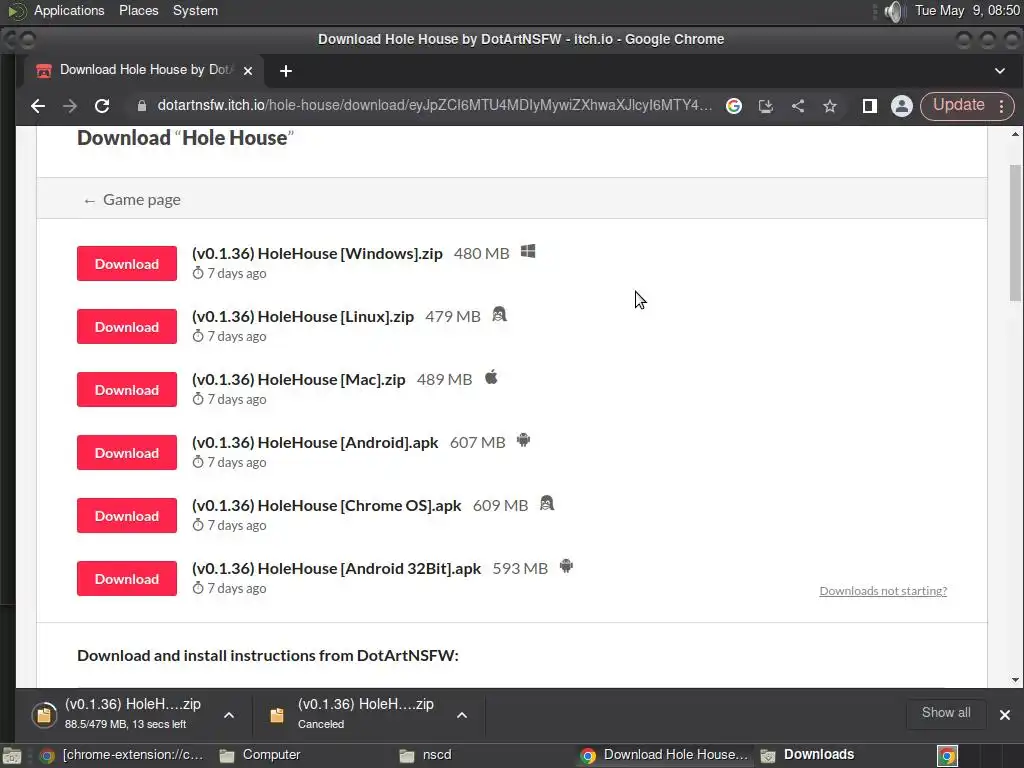Download the Mac zip file
1024x768 pixels.
(x=127, y=390)
